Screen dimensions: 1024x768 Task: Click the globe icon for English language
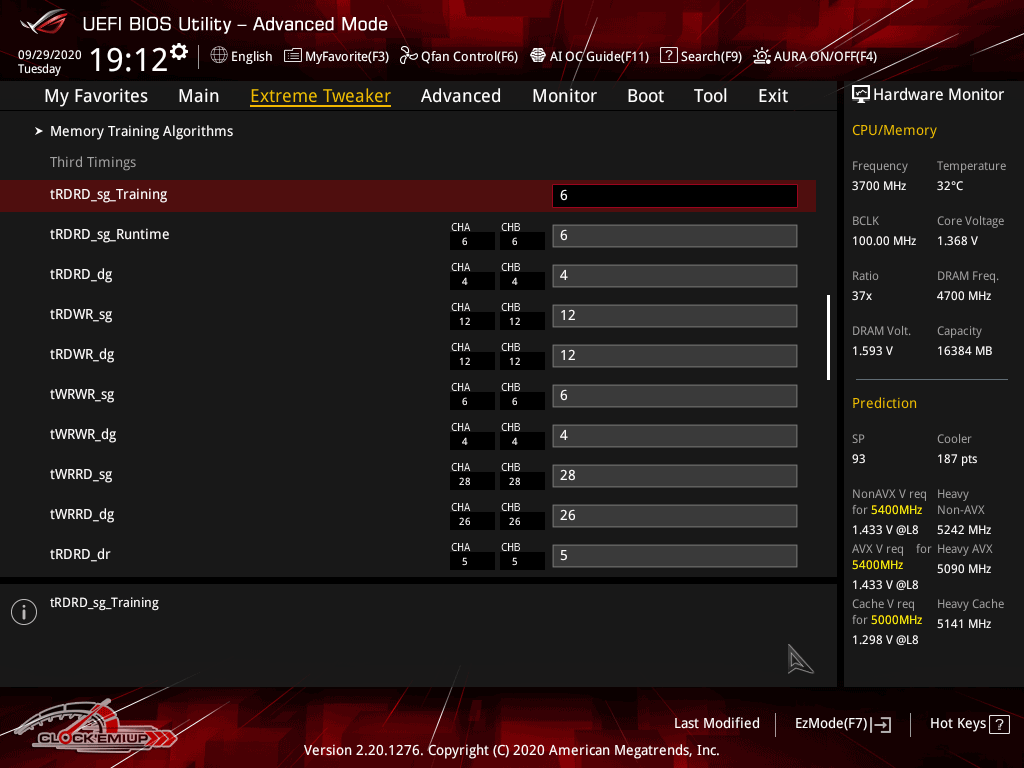coord(219,56)
